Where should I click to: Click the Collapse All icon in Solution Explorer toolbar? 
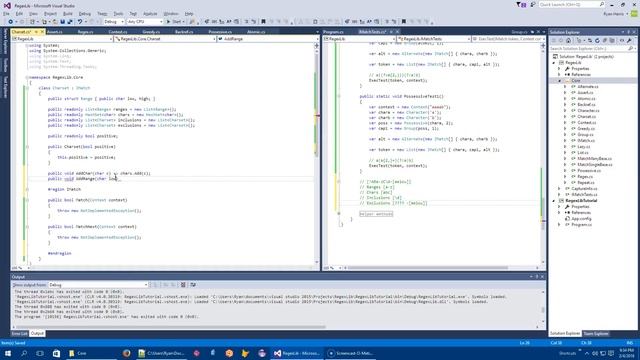(x=604, y=40)
